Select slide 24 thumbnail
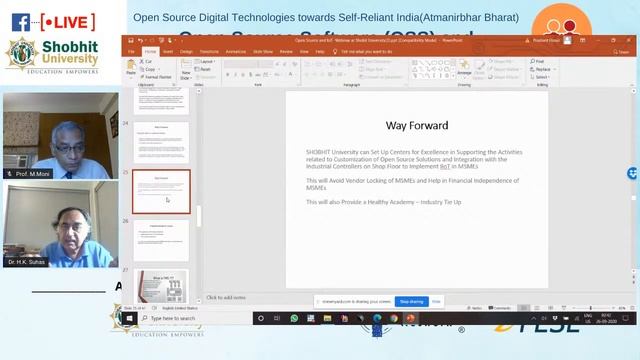The width and height of the screenshot is (640, 360). coord(161,142)
